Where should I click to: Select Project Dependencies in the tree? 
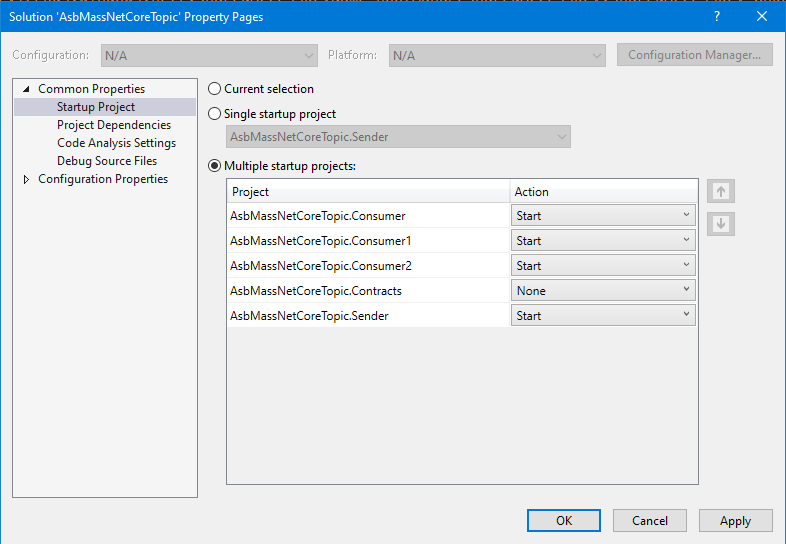click(x=113, y=125)
